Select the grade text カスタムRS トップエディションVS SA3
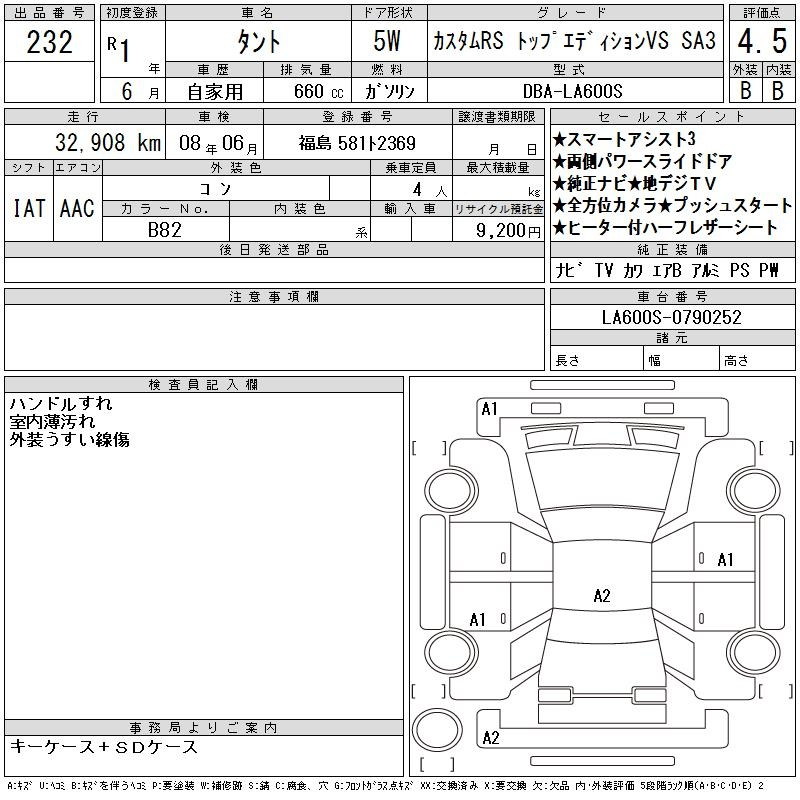Screen dimensions: 800x800 click(574, 41)
